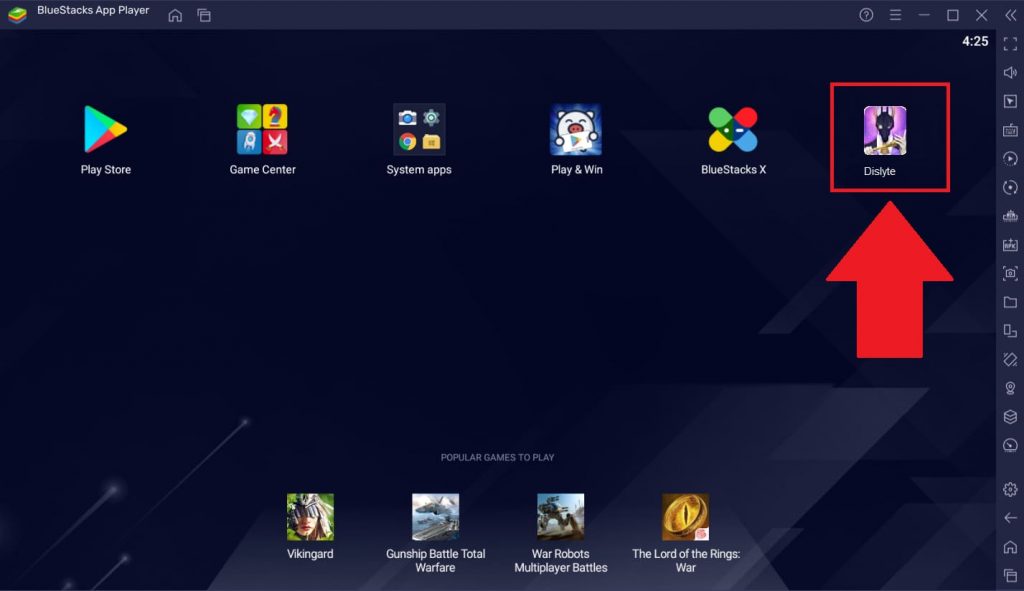Open the set location pin icon
This screenshot has height=591, width=1024.
(x=1010, y=388)
